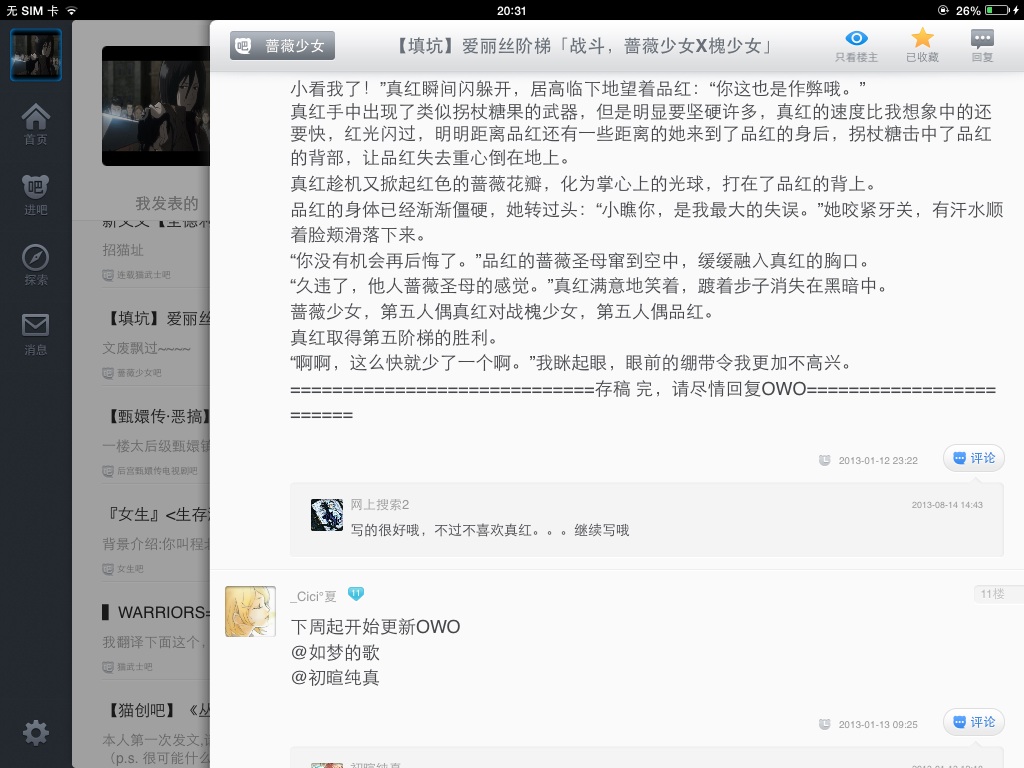Tap the Wi-Fi icon in status bar
This screenshot has width=1024, height=768.
pyautogui.click(x=71, y=10)
